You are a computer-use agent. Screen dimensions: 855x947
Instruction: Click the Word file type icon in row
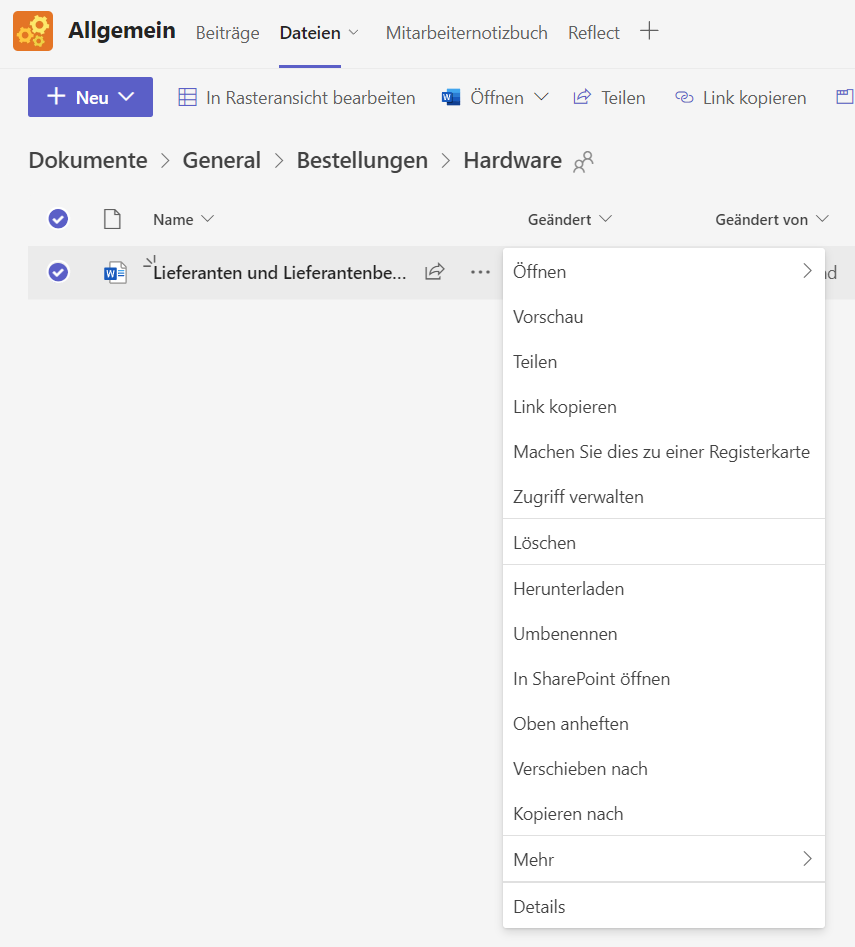tap(116, 272)
